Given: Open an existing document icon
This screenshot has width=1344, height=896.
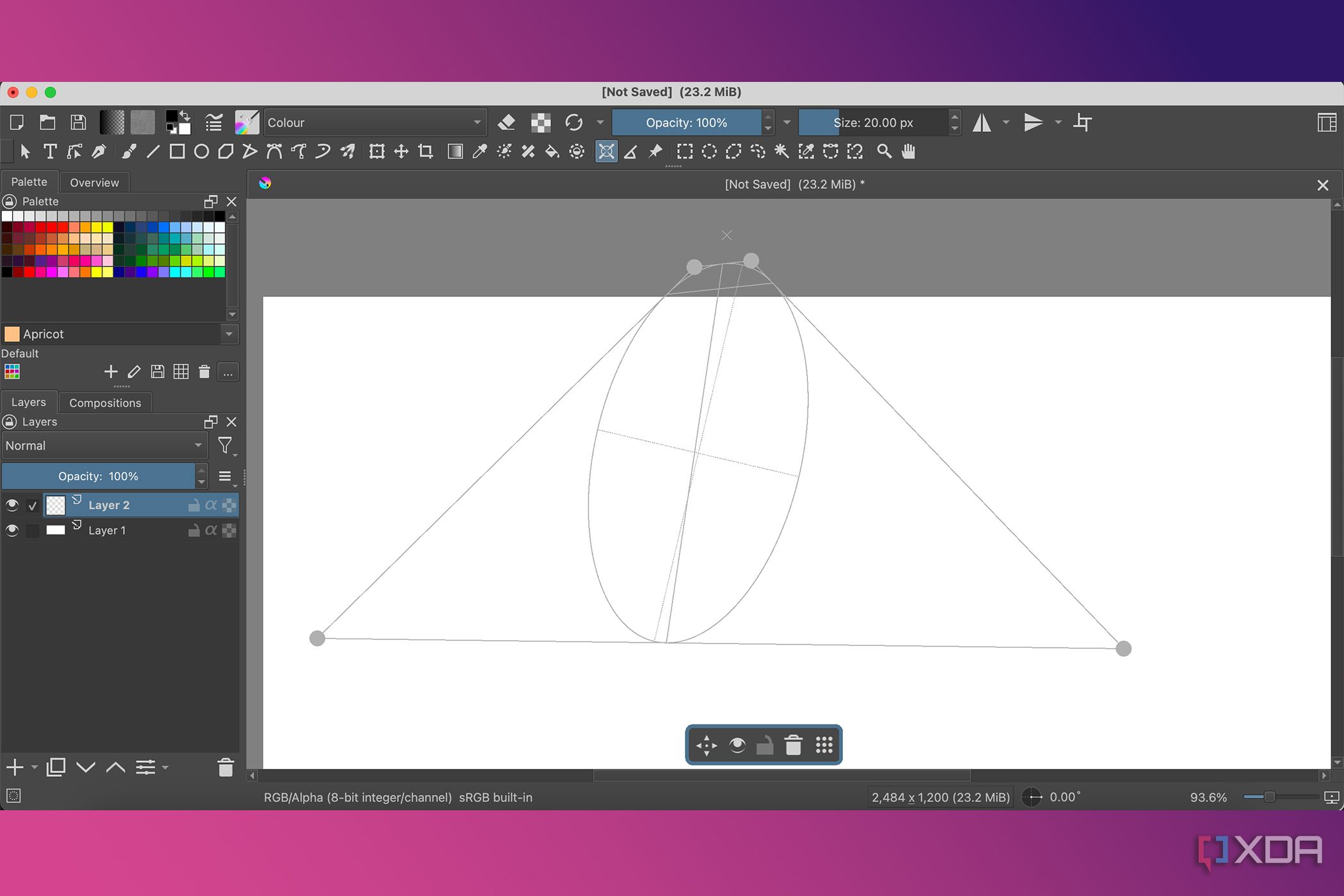Looking at the screenshot, I should (x=47, y=122).
